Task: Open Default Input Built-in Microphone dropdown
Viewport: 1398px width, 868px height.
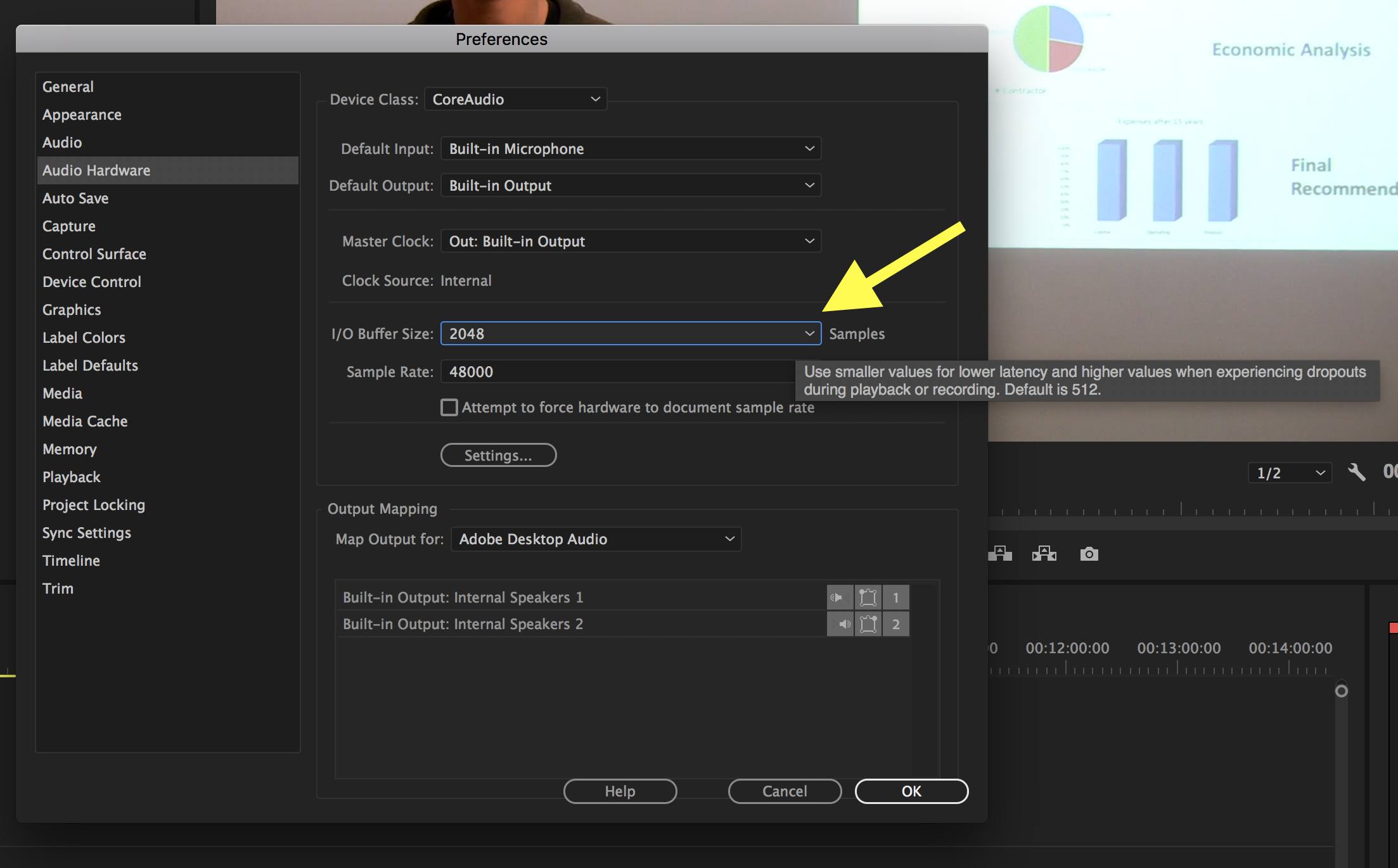Action: coord(631,149)
